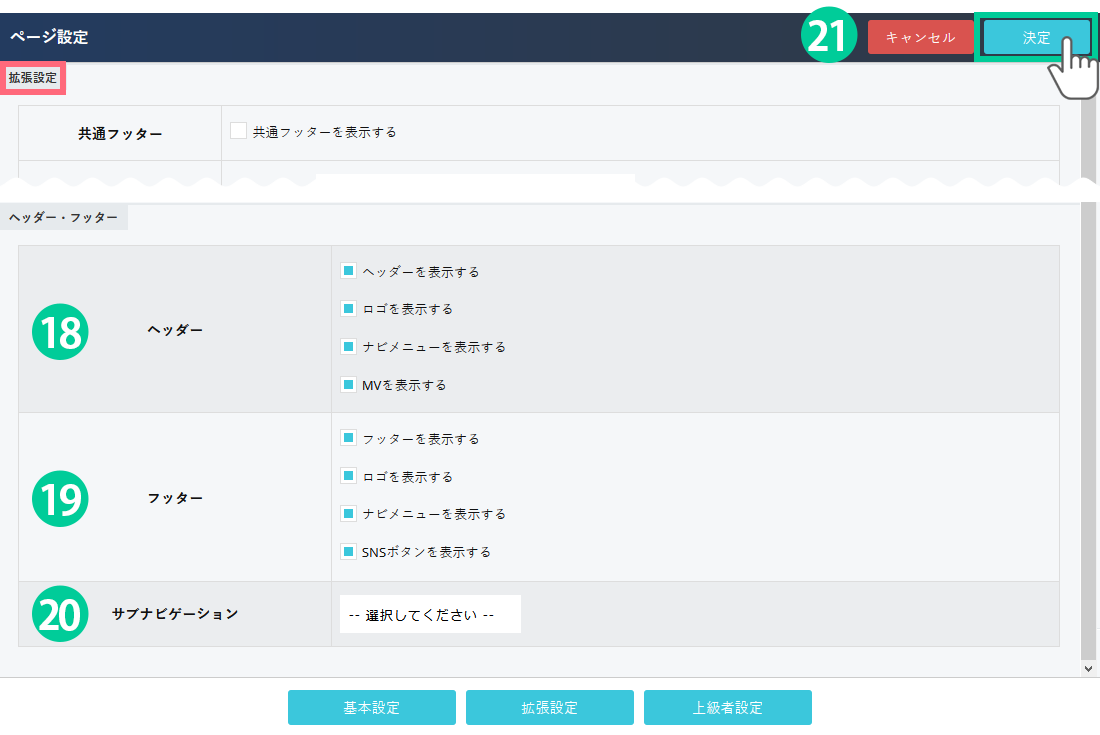The image size is (1100, 735).
Task: Select the 拡張設定 tab button at bottom
Action: (549, 707)
